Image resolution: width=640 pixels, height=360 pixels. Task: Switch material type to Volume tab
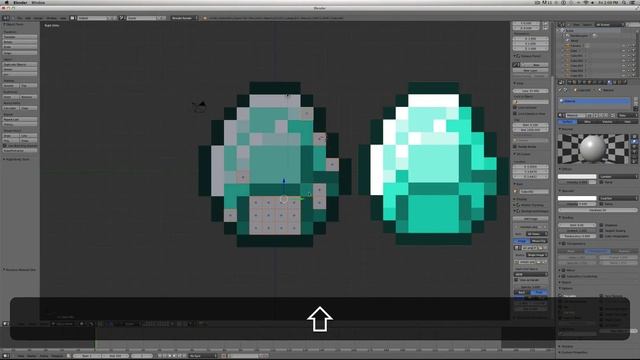(x=607, y=122)
